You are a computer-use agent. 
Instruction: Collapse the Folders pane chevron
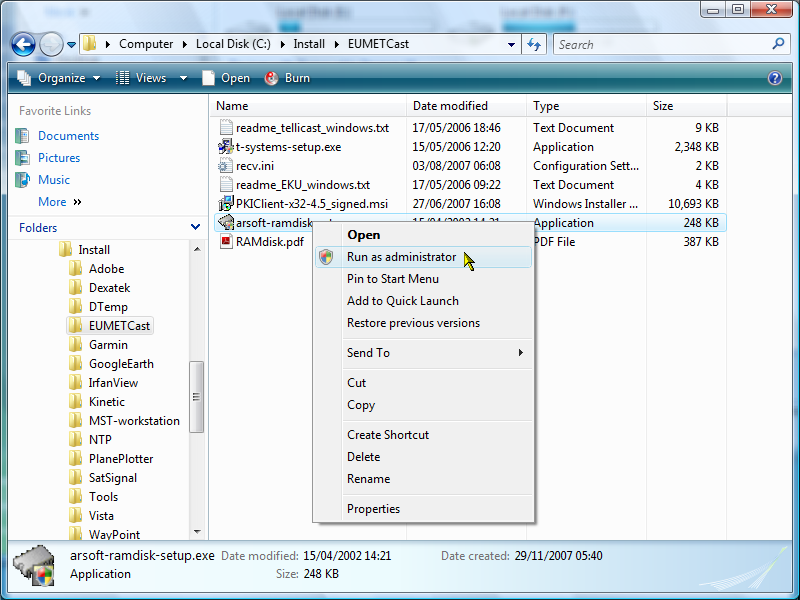click(195, 227)
